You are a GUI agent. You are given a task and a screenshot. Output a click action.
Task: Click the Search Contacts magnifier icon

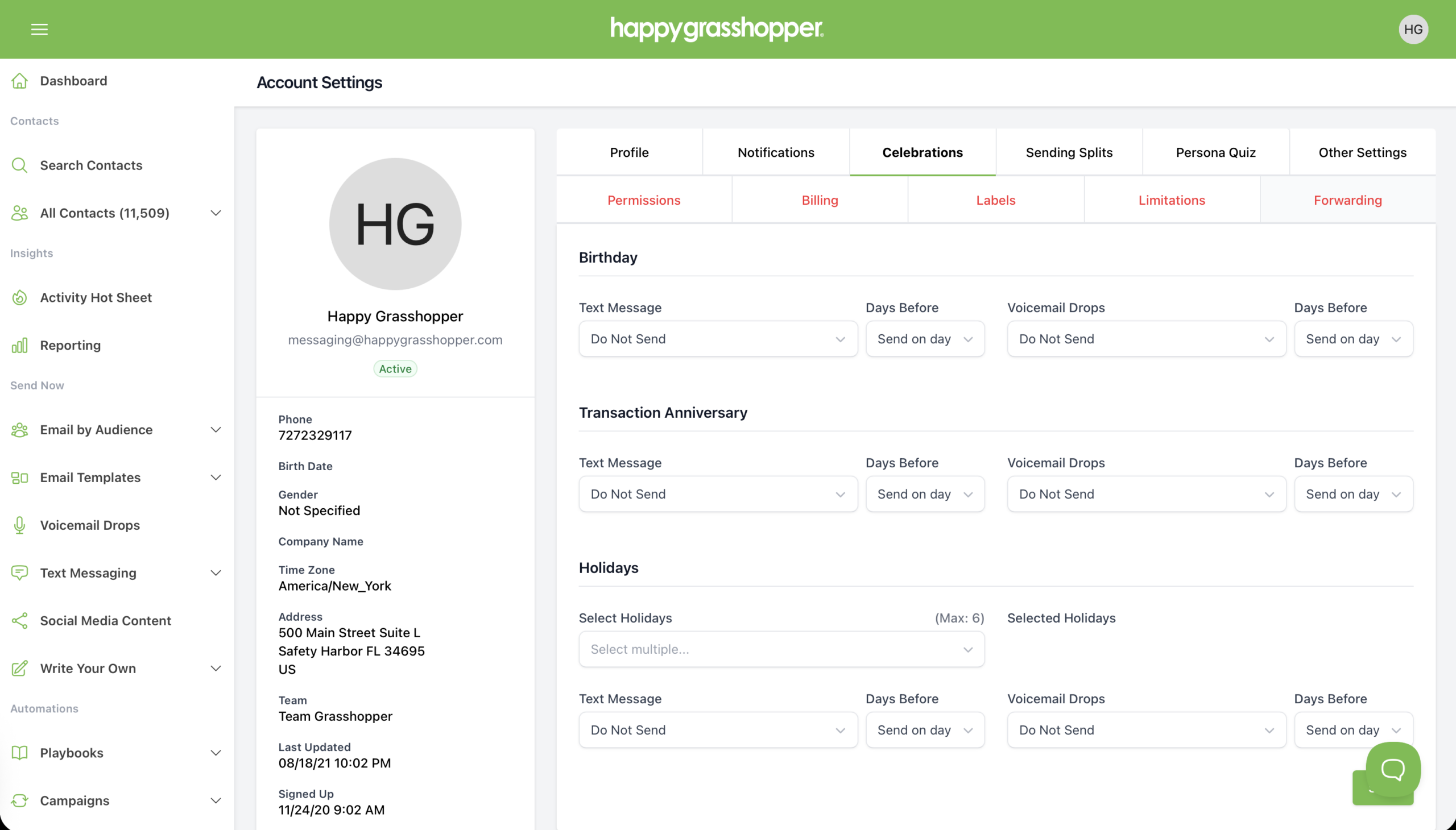19,165
